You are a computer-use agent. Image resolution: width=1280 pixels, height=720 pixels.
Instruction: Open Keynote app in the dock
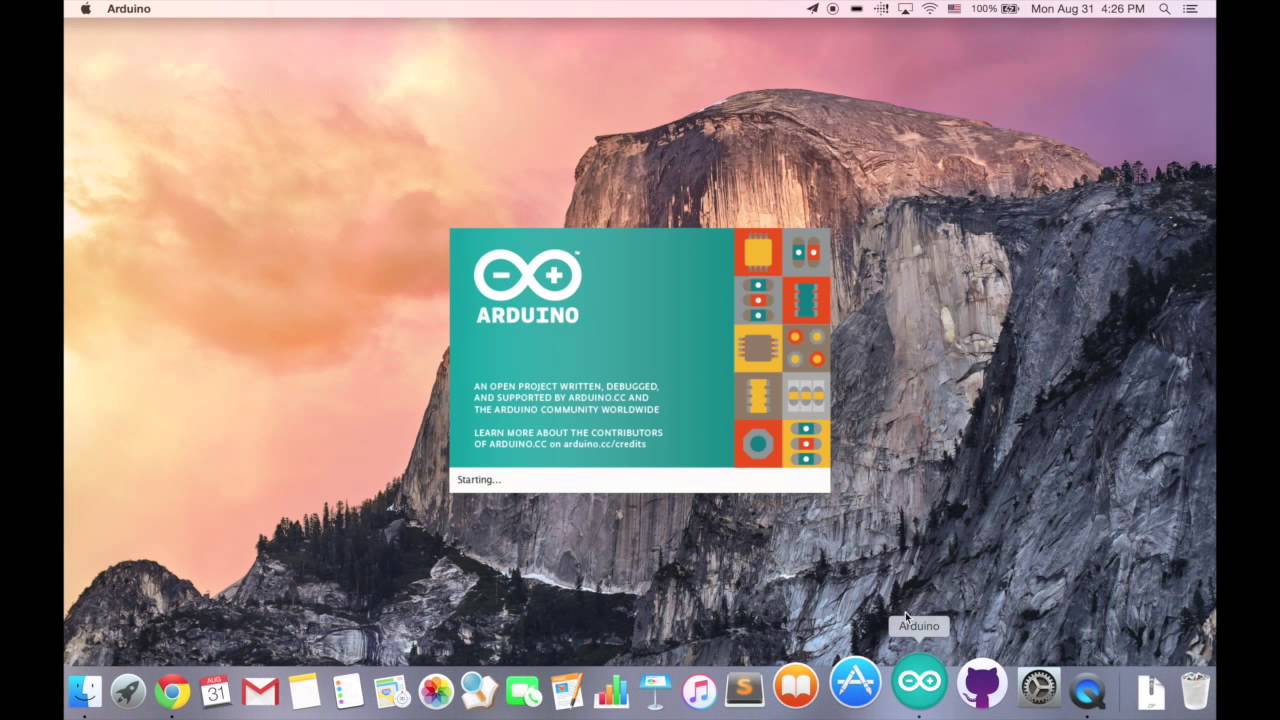655,691
